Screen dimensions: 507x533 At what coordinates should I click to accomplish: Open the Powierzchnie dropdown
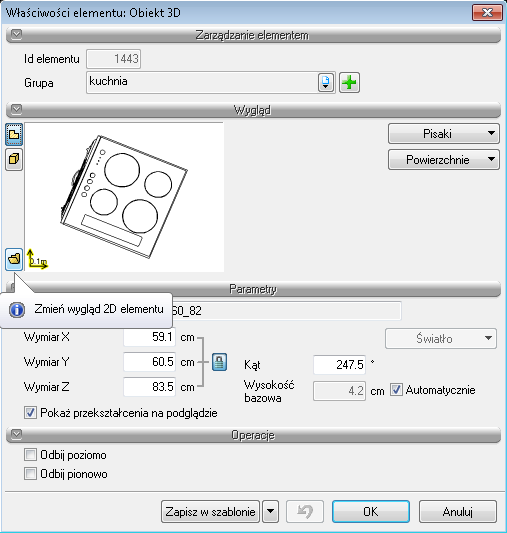pos(444,159)
